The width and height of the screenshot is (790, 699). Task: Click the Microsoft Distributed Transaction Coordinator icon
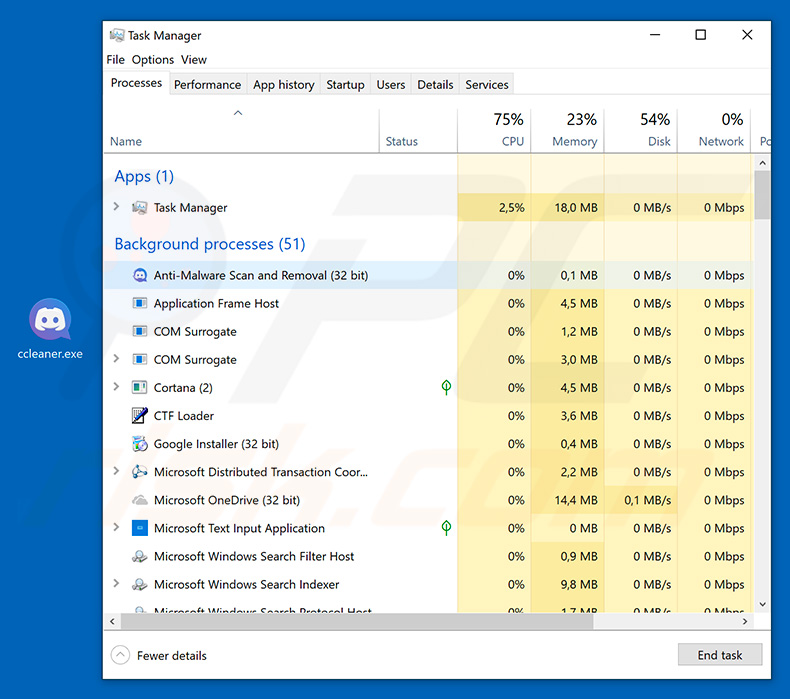point(140,472)
